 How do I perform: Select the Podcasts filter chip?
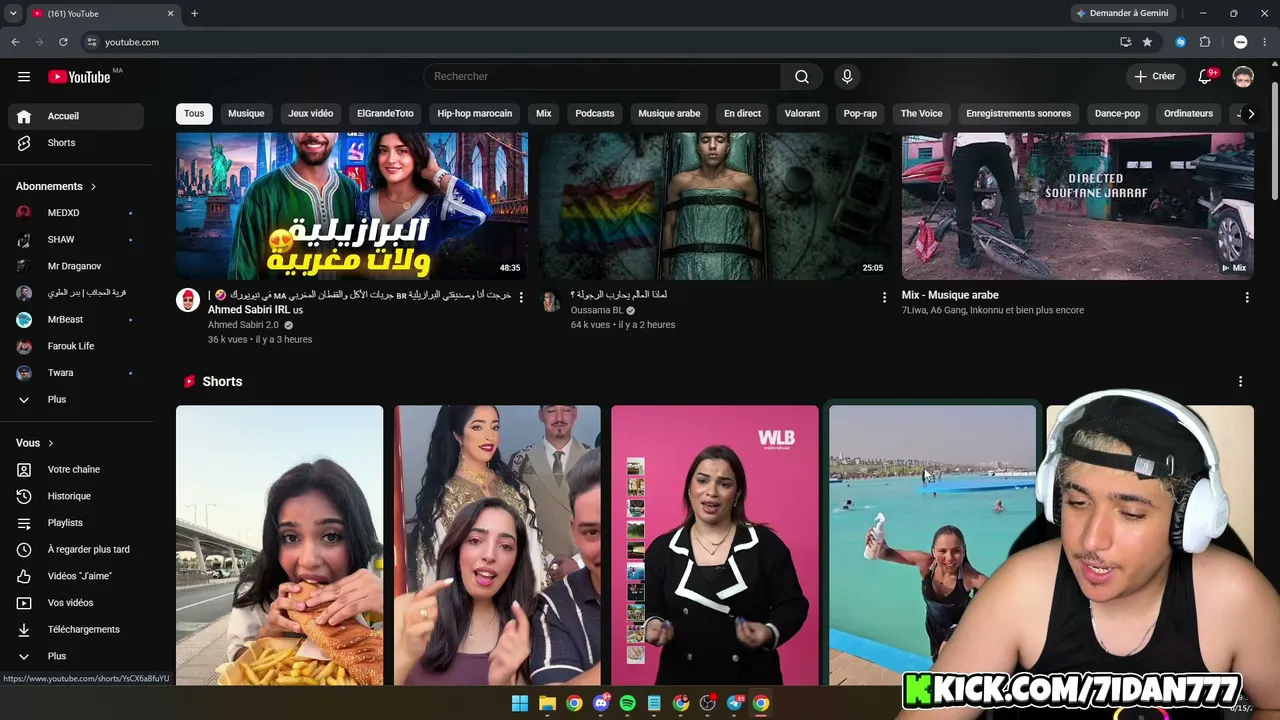595,114
